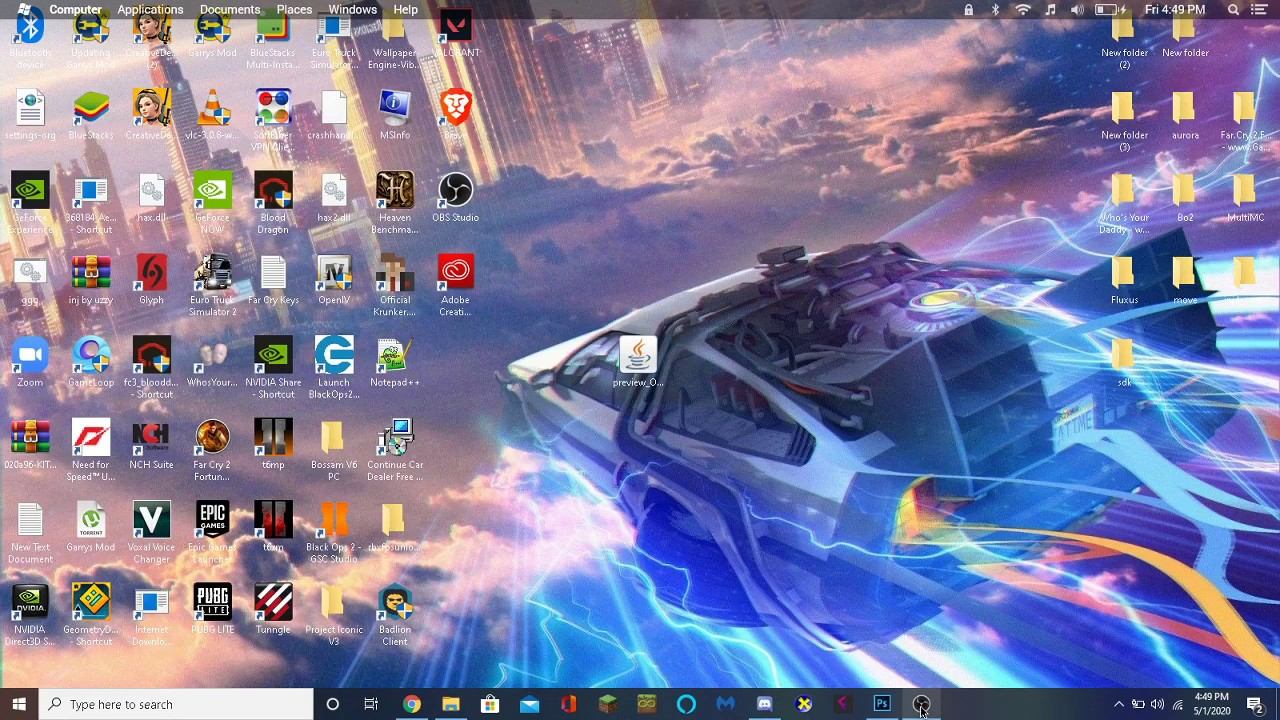This screenshot has width=1280, height=720.
Task: Open the GameLoop desktop shortcut
Action: pyautogui.click(x=91, y=355)
